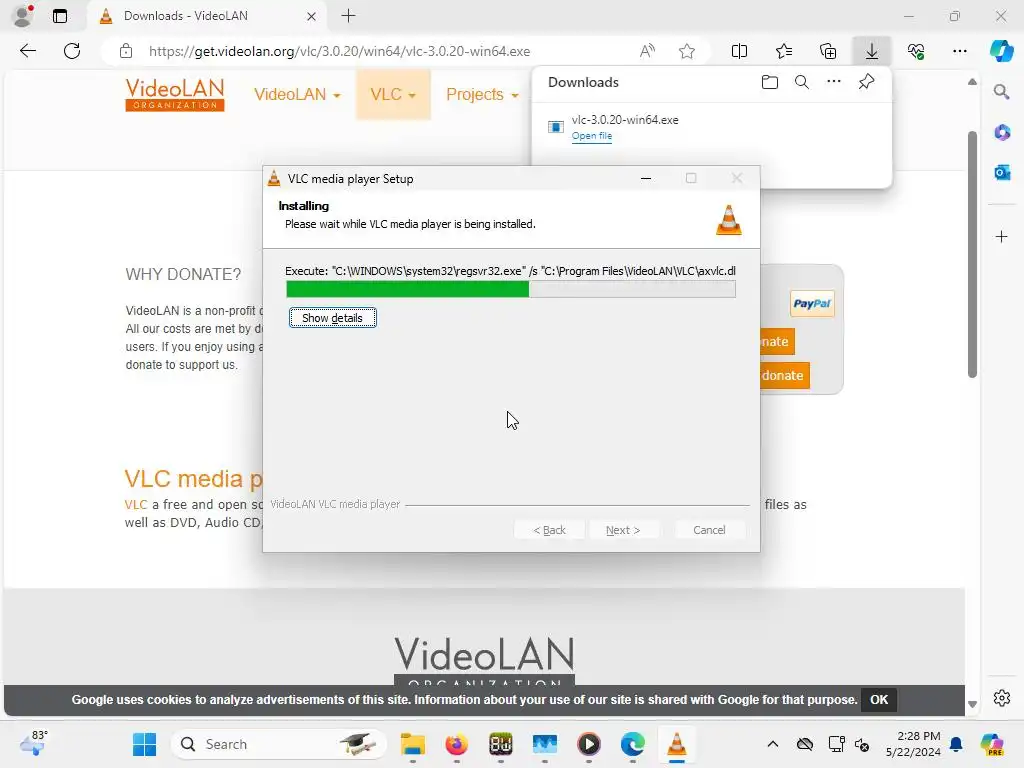Launch Firefox from the taskbar
The height and width of the screenshot is (768, 1024).
456,744
